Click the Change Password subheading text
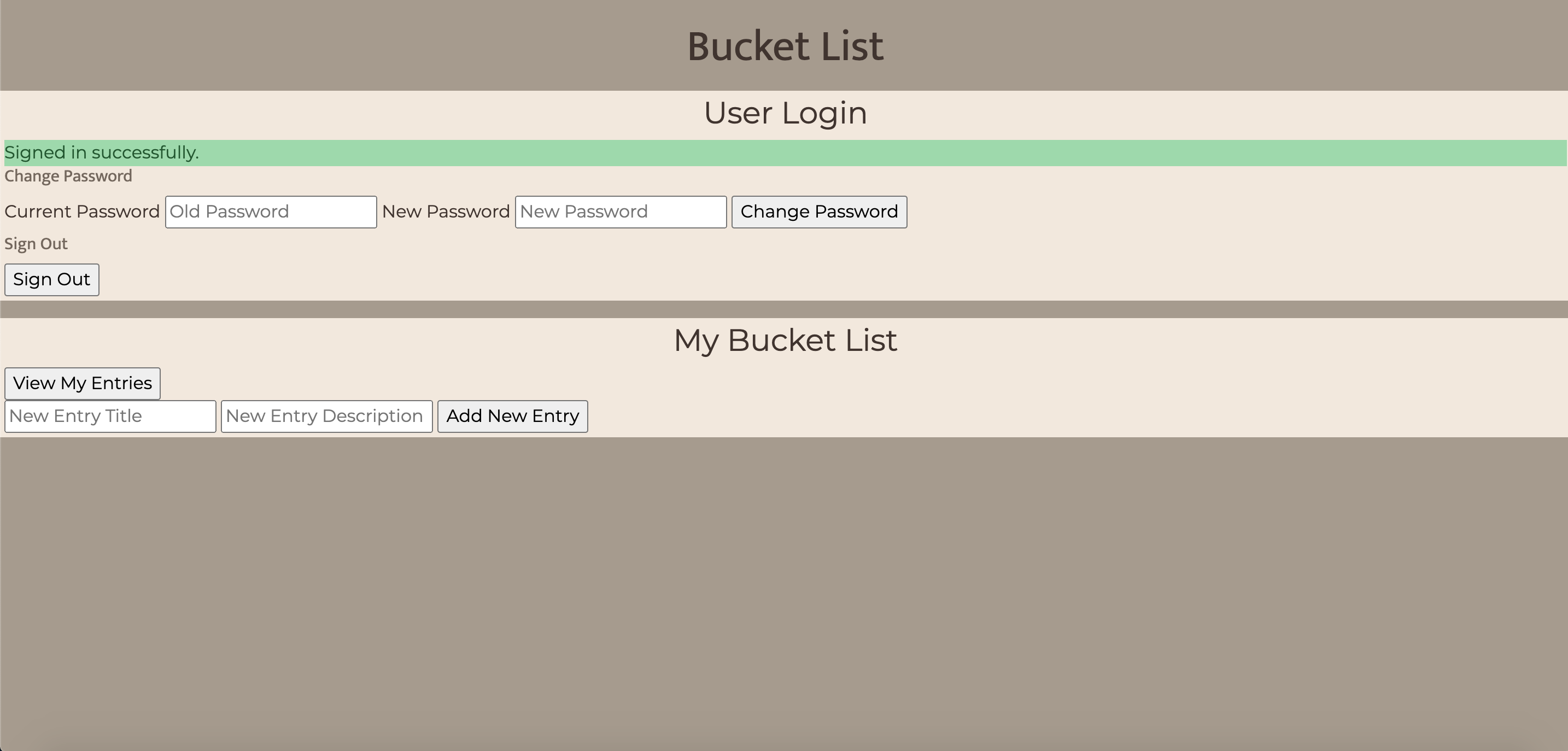The height and width of the screenshot is (751, 1568). (68, 177)
